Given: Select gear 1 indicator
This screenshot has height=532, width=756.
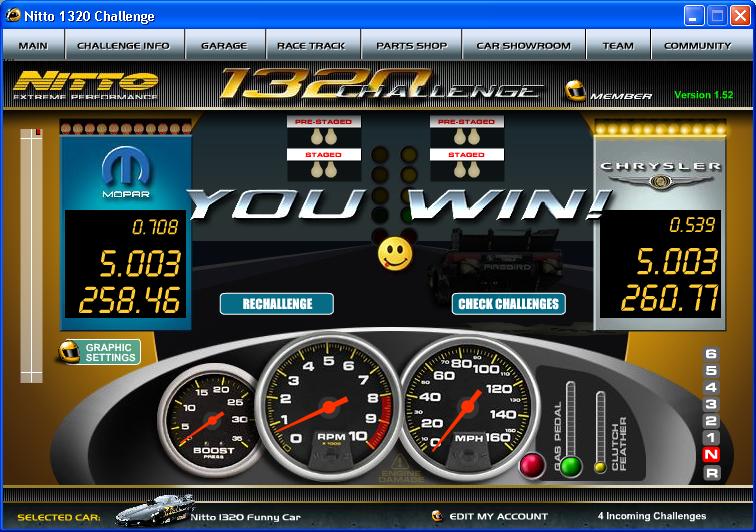Looking at the screenshot, I should click(x=711, y=438).
